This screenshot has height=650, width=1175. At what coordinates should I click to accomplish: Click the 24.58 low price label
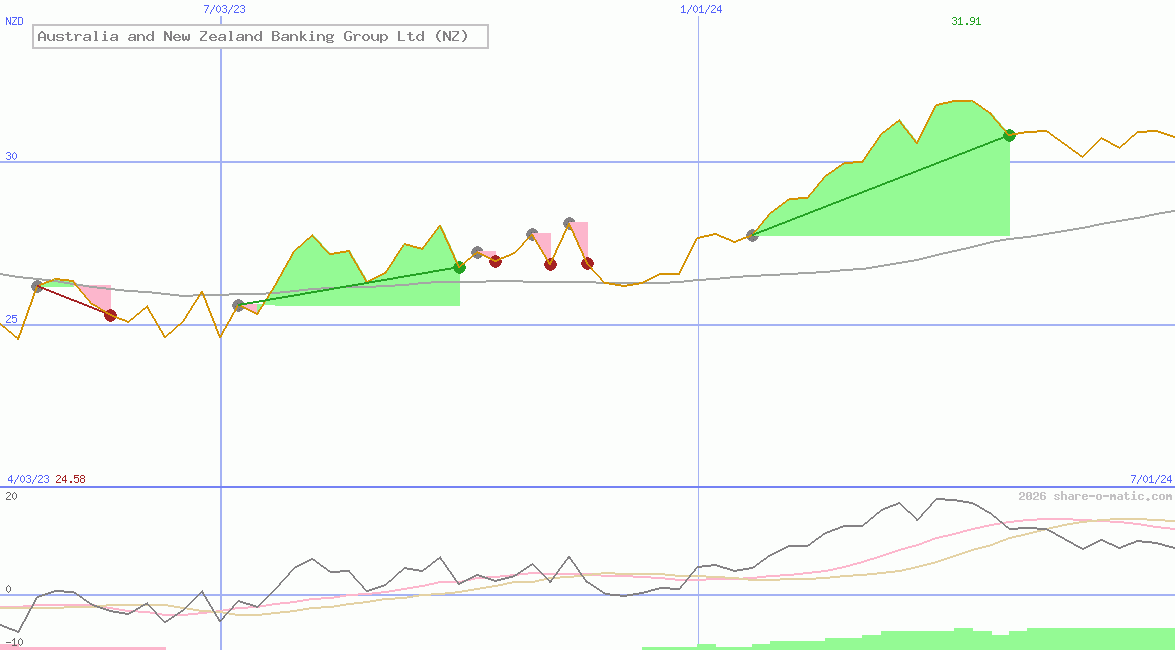click(68, 478)
